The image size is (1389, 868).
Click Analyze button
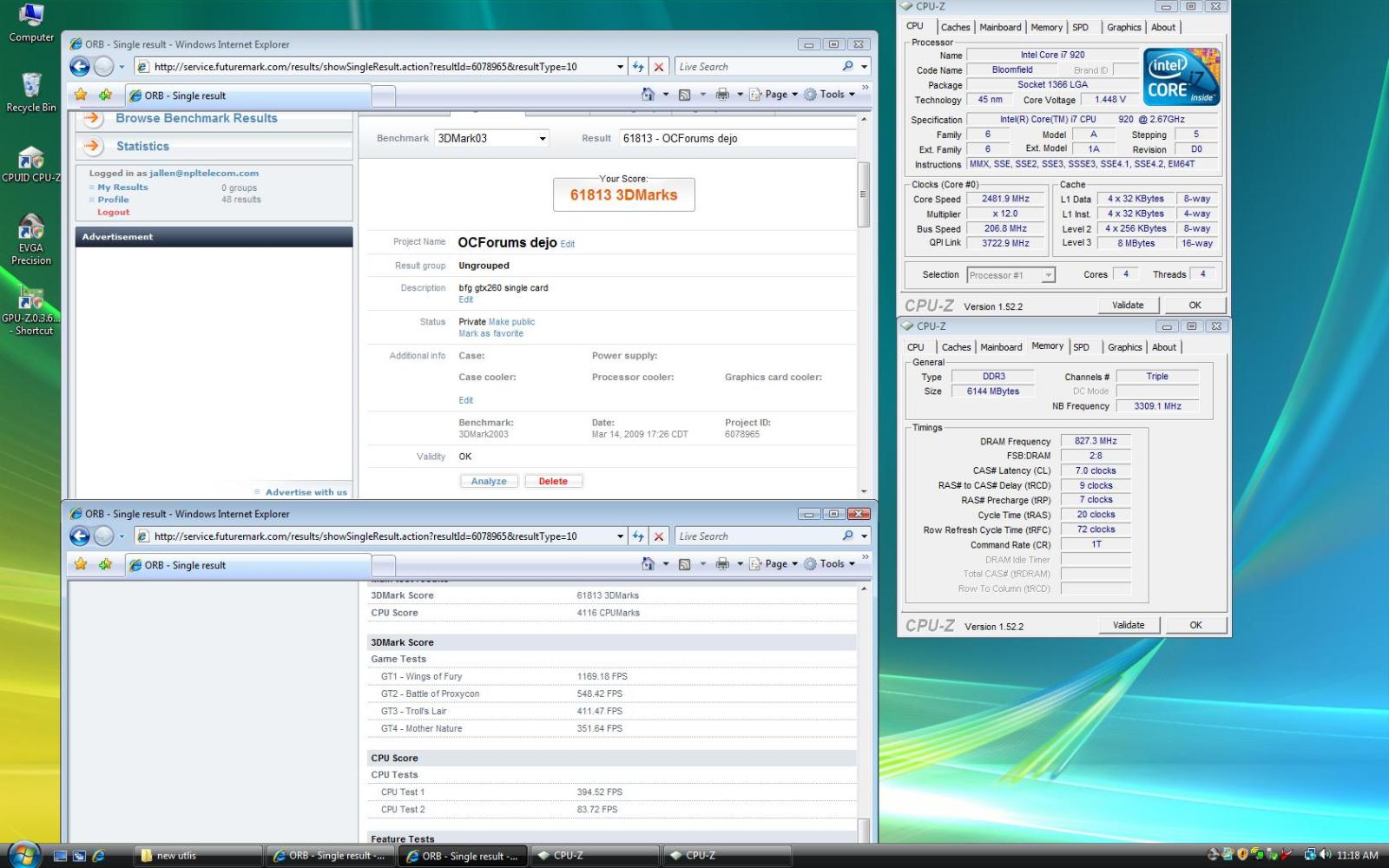[x=489, y=481]
